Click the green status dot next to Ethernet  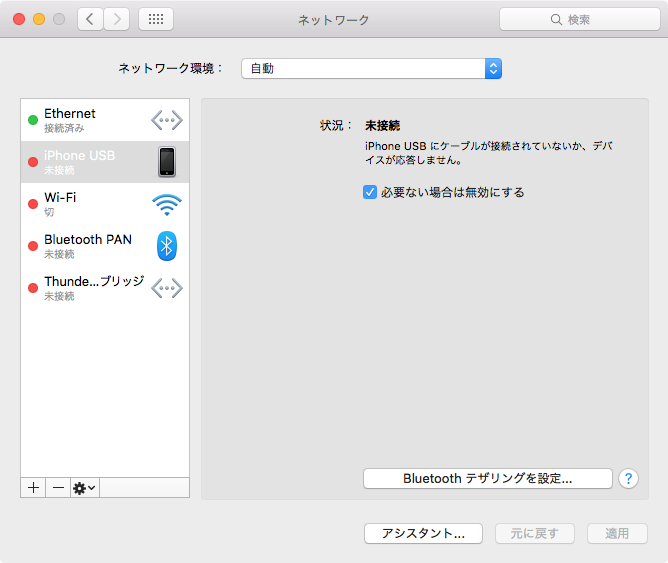[x=33, y=120]
